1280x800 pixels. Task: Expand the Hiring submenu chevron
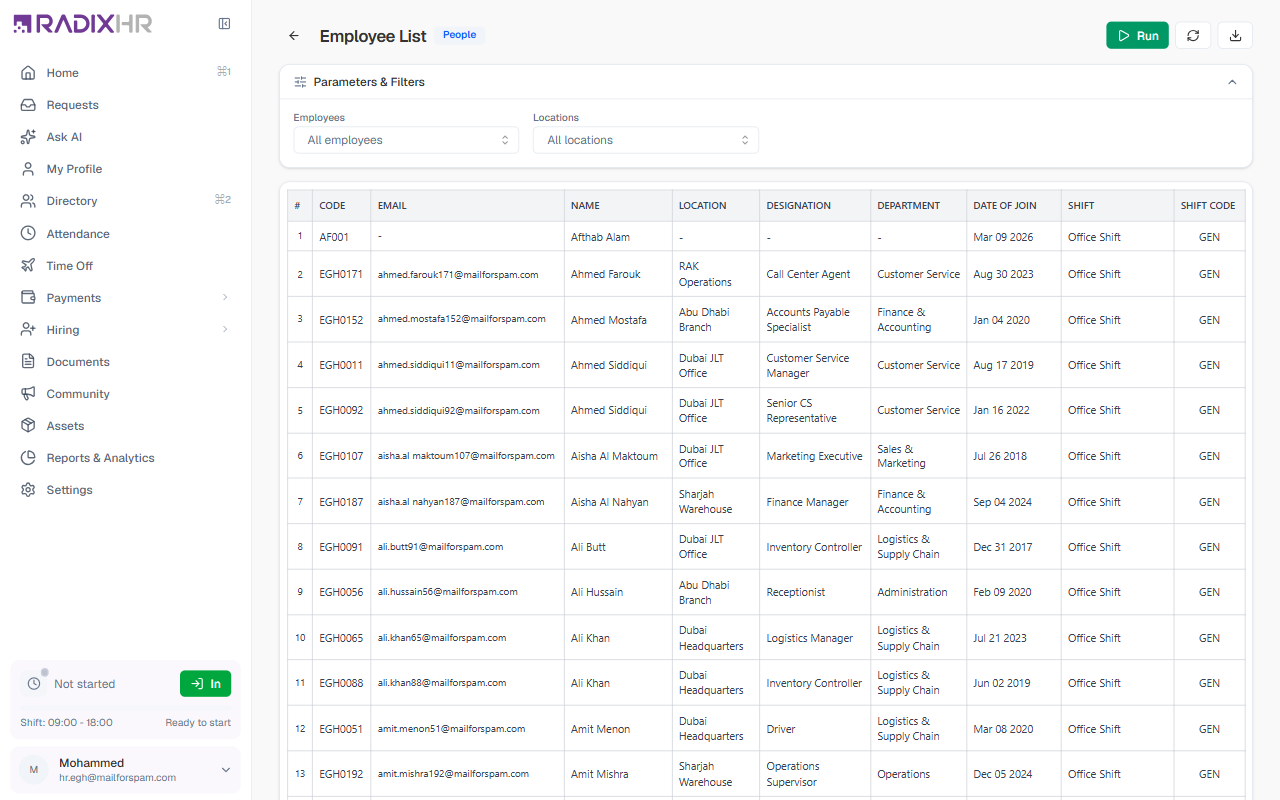click(225, 330)
